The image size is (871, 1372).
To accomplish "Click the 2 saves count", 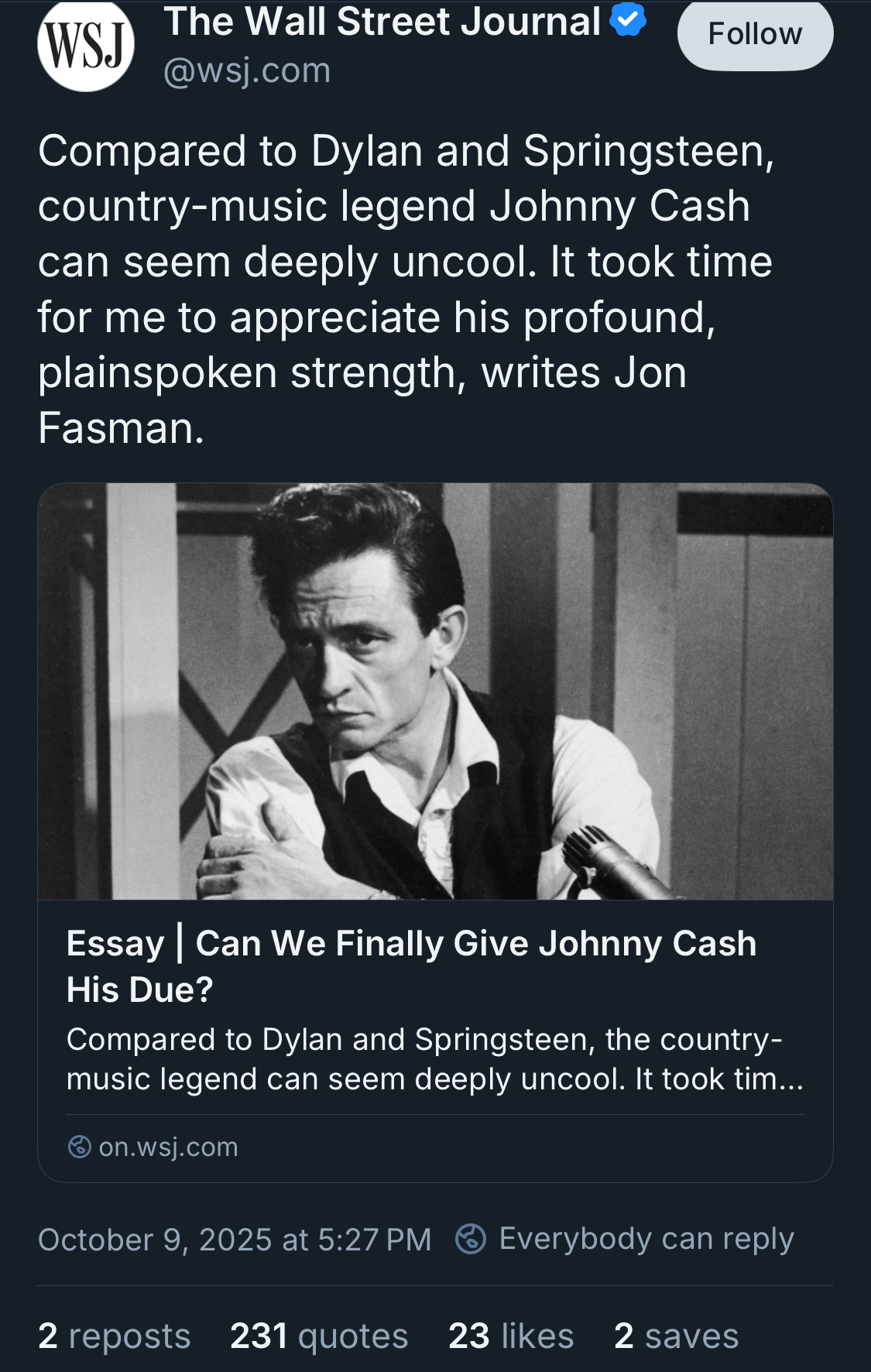I will point(676,1336).
